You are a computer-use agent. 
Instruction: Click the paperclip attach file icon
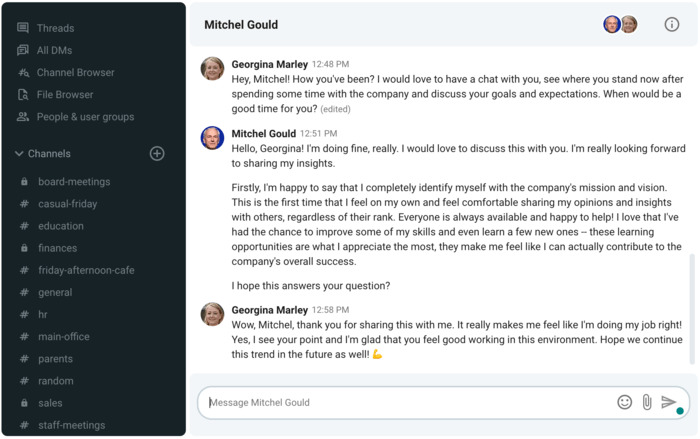pos(646,402)
